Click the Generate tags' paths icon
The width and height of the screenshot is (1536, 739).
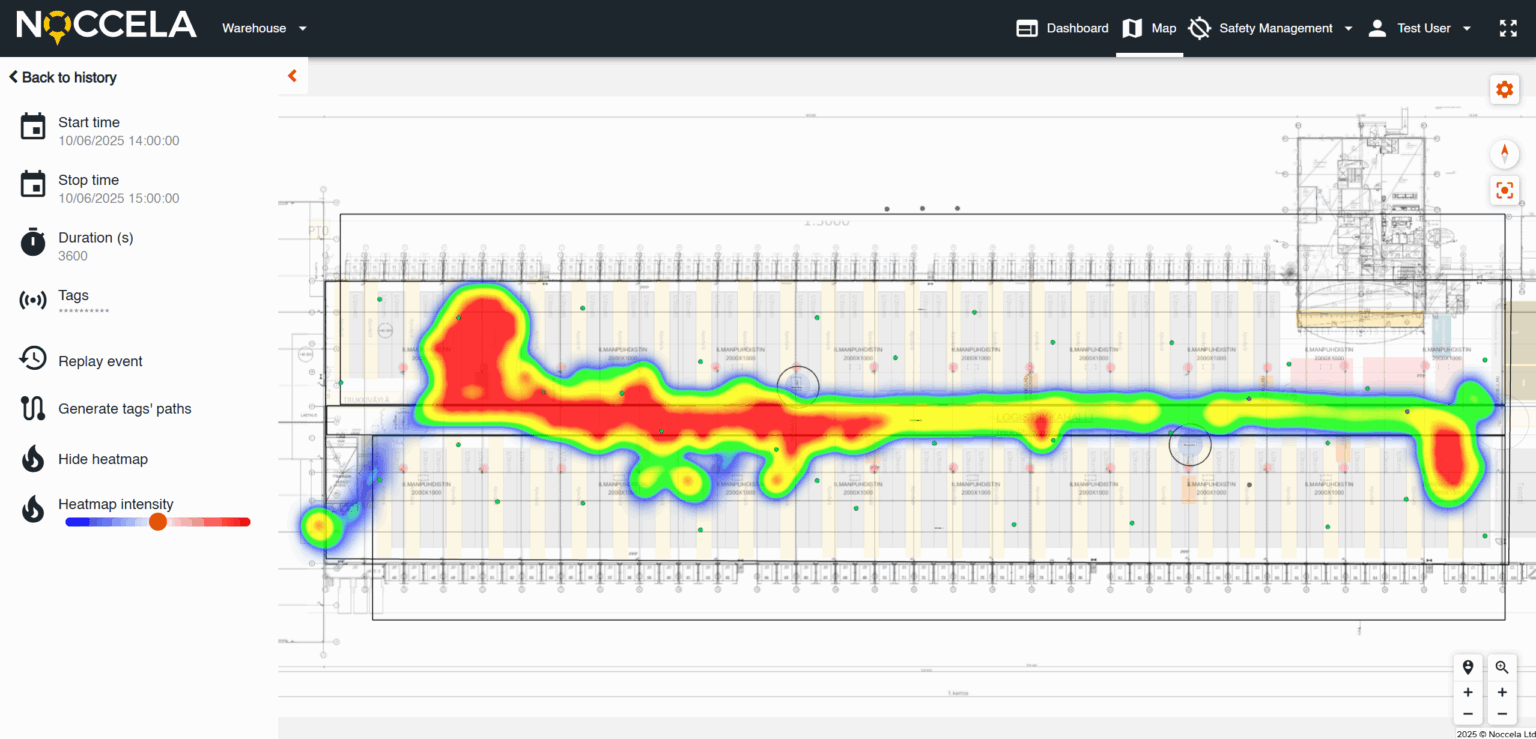pyautogui.click(x=31, y=408)
